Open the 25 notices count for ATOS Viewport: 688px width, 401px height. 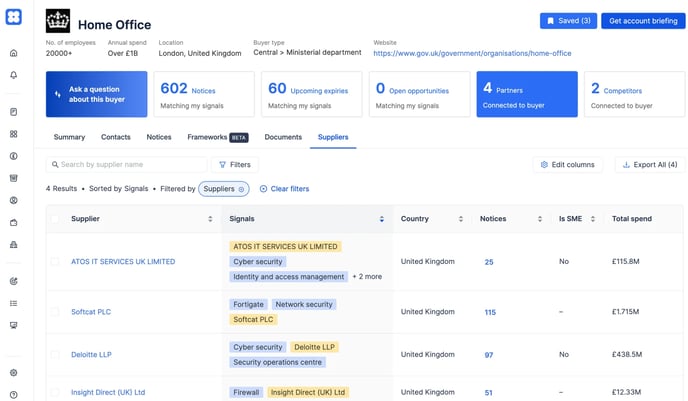(489, 262)
